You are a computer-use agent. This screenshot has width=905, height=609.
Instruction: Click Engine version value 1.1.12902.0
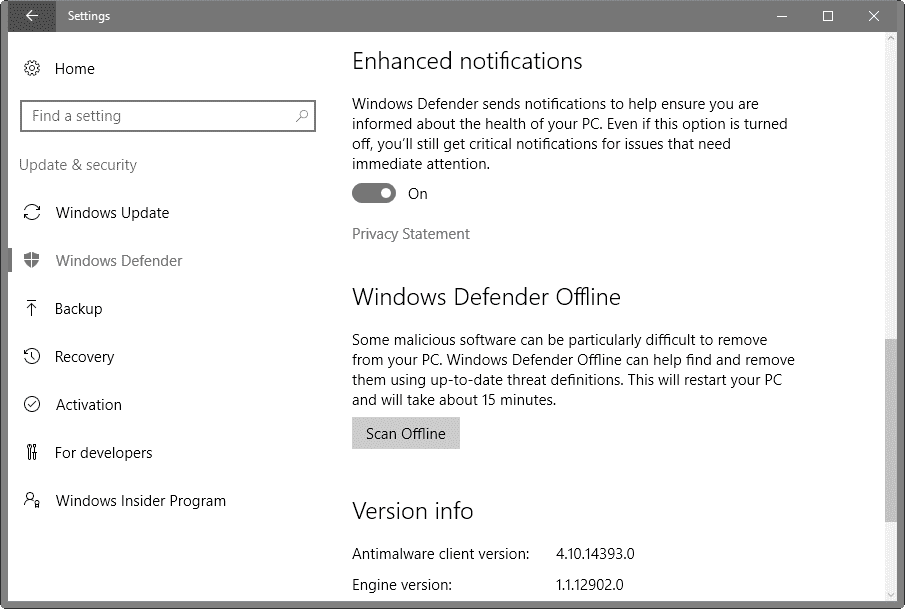pyautogui.click(x=589, y=585)
